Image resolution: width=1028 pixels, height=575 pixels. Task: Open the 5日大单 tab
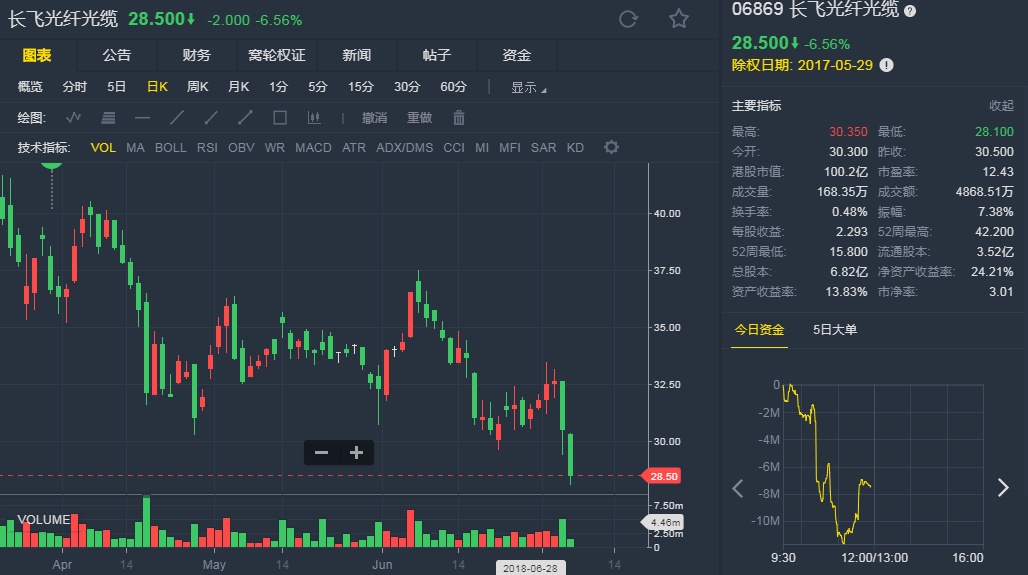[x=835, y=330]
